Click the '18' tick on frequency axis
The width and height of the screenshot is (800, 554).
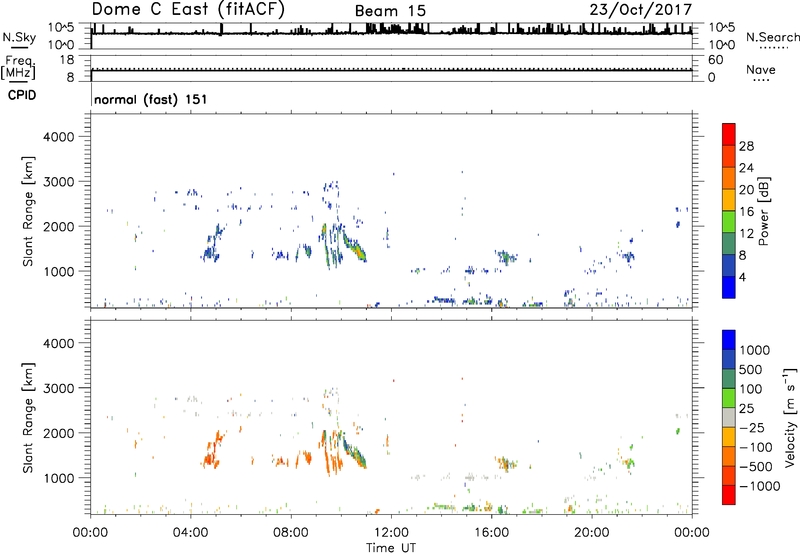[x=67, y=60]
